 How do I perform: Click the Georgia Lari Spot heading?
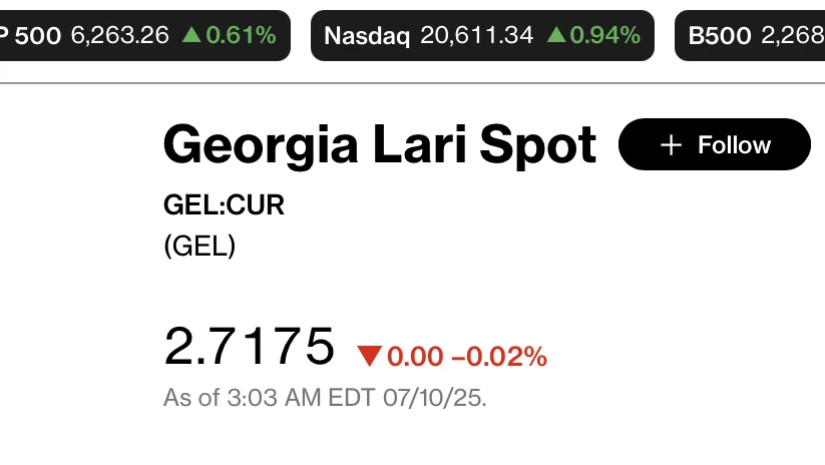coord(380,146)
